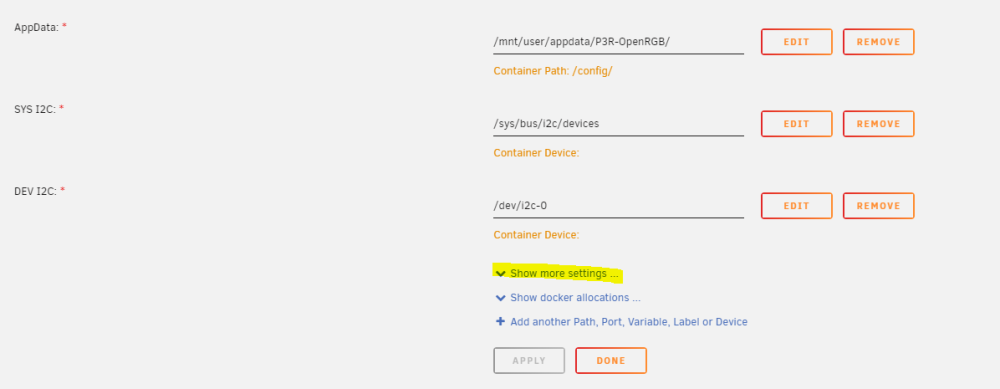Viewport: 1000px width, 389px height.
Task: Edit the SYS I2C device entry
Action: tap(797, 124)
